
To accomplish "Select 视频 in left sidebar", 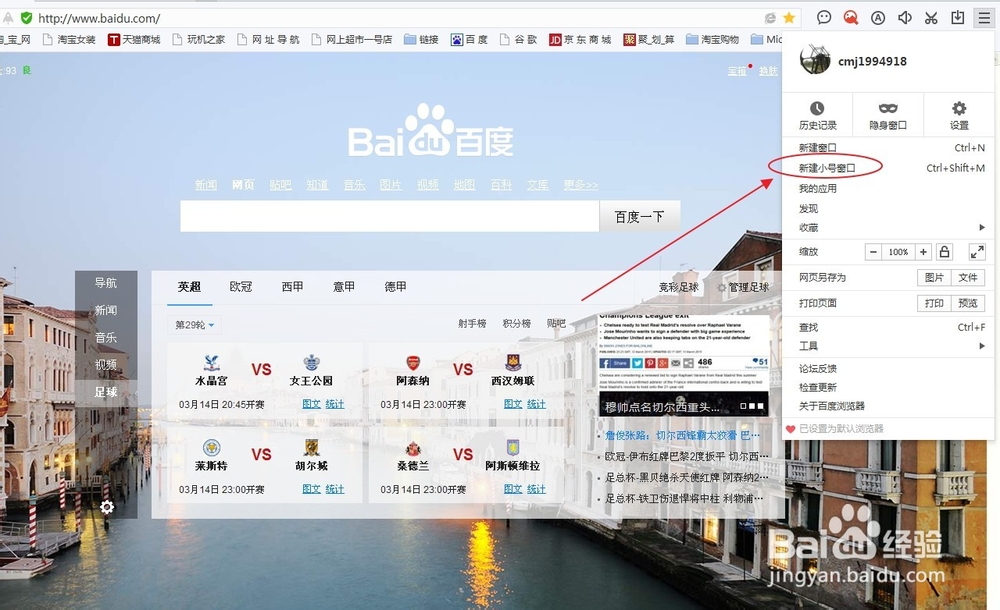I will coord(106,365).
